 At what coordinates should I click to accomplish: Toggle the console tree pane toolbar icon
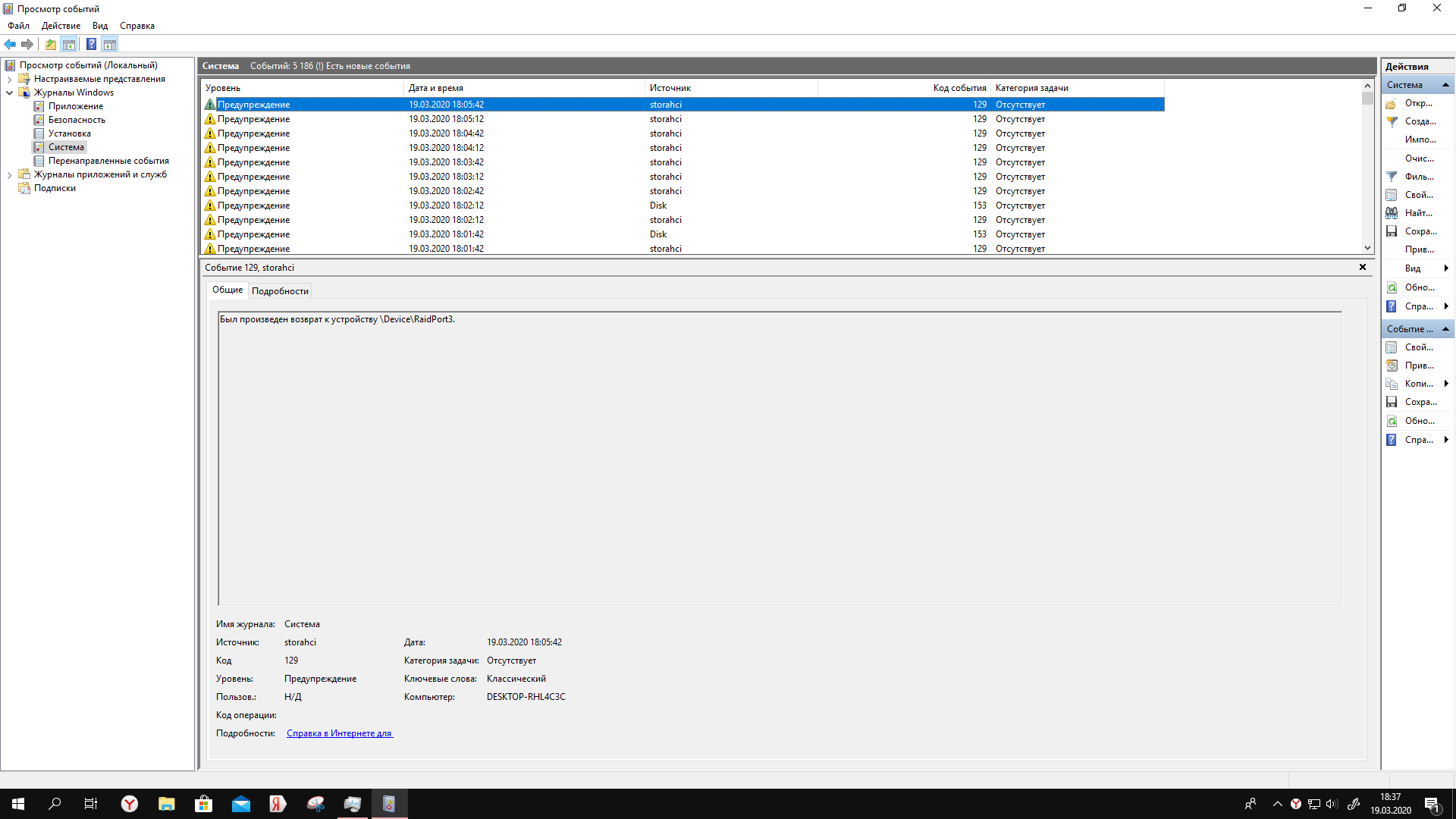pos(68,44)
